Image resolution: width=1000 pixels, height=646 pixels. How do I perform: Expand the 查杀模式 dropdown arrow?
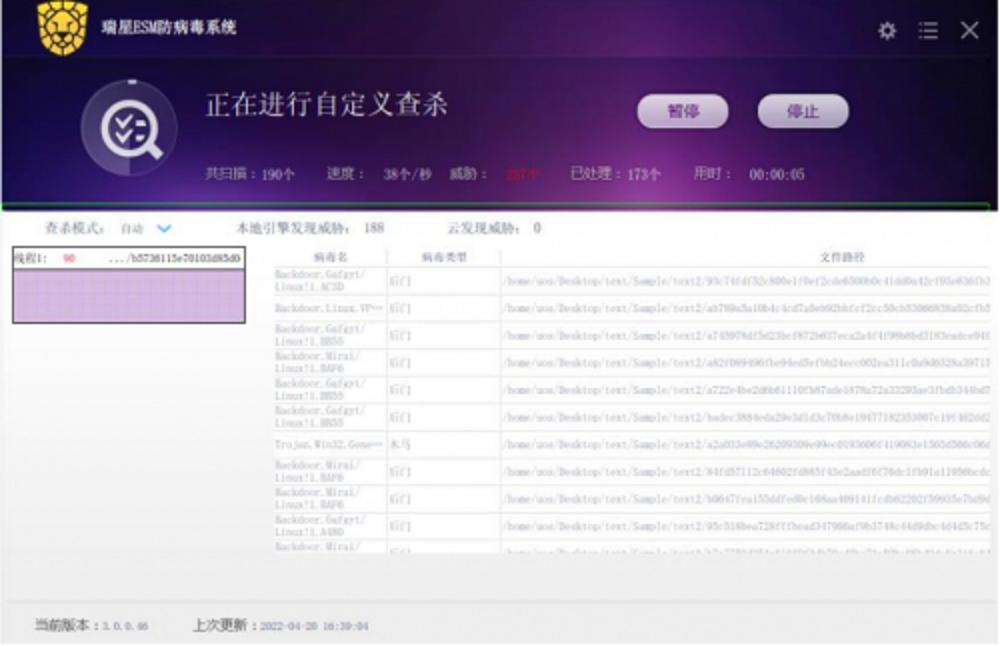(164, 228)
